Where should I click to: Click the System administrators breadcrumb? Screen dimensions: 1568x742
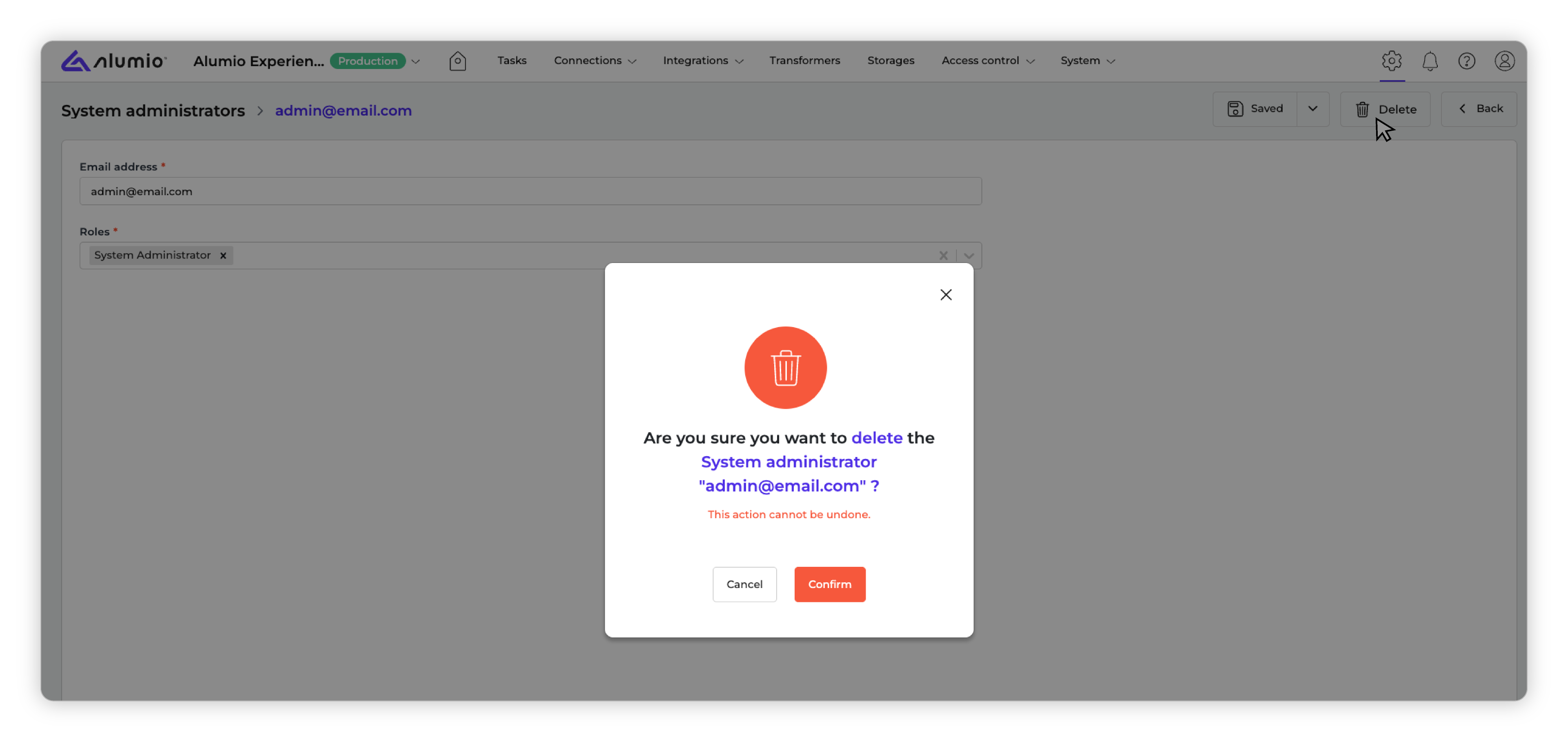tap(153, 111)
